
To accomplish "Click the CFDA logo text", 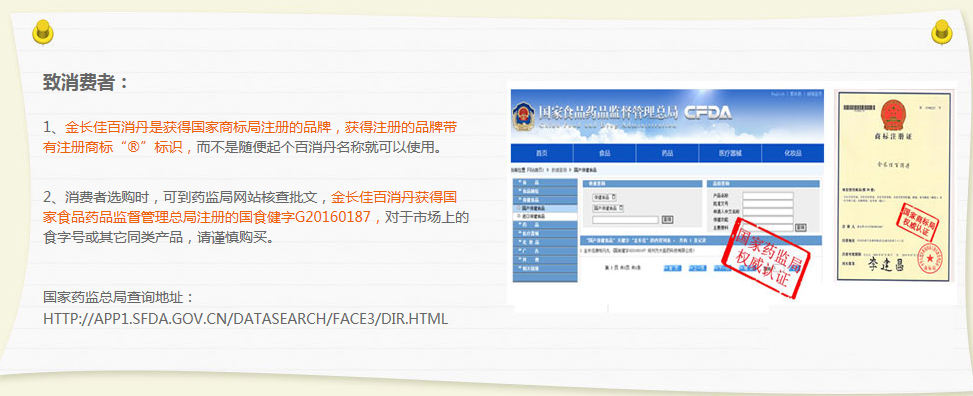I will tap(707, 112).
